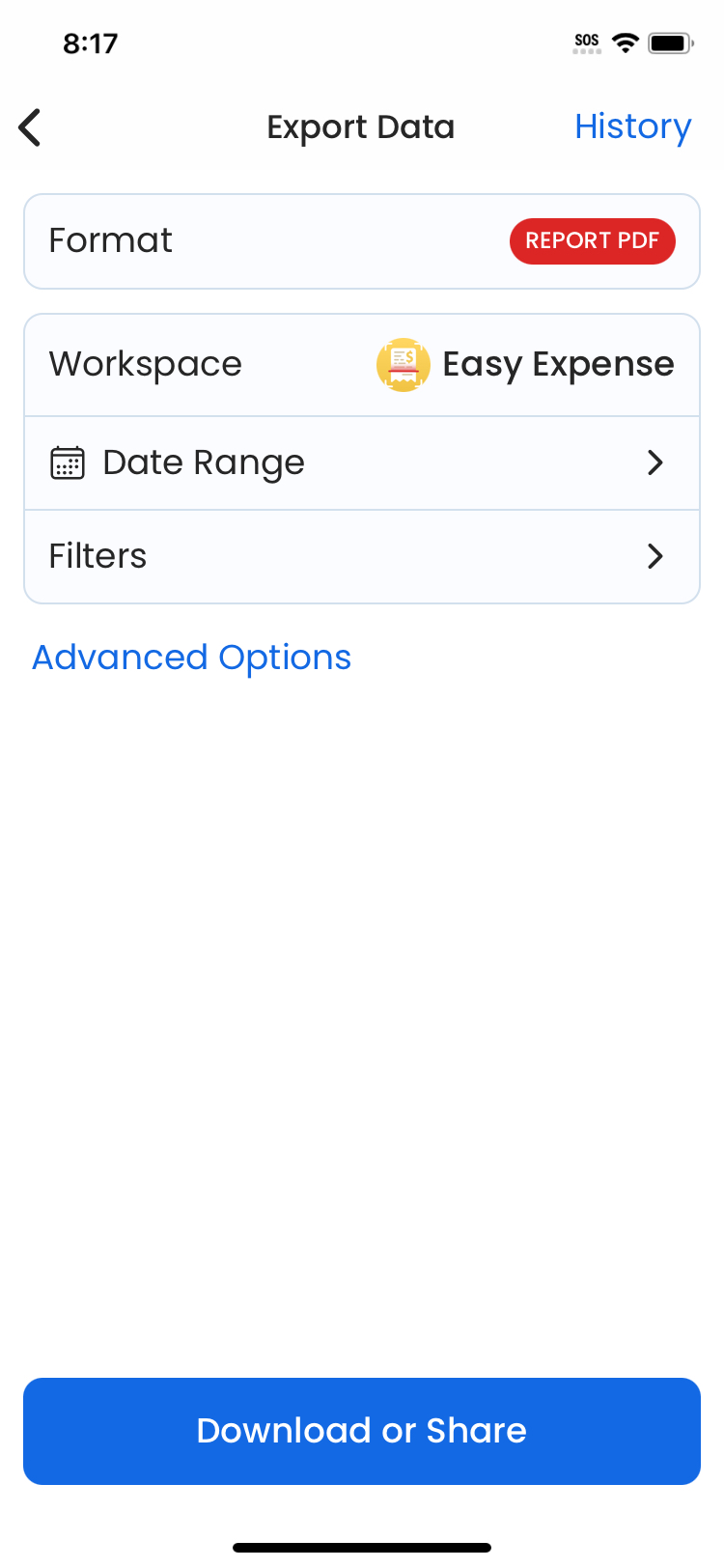Tap the battery status icon
The width and height of the screenshot is (724, 1568).
670,42
